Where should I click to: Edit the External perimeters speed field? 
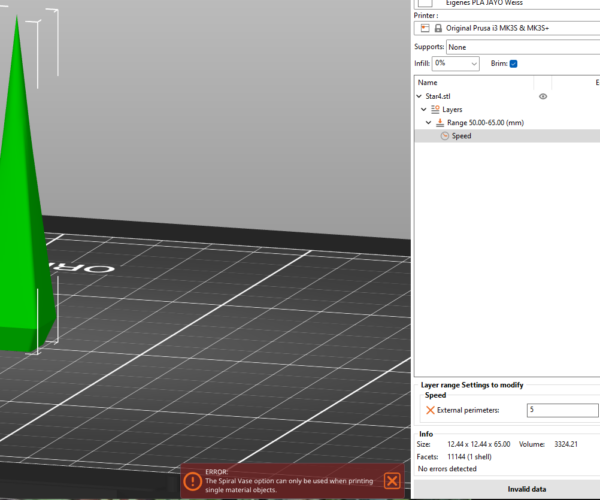click(x=562, y=410)
